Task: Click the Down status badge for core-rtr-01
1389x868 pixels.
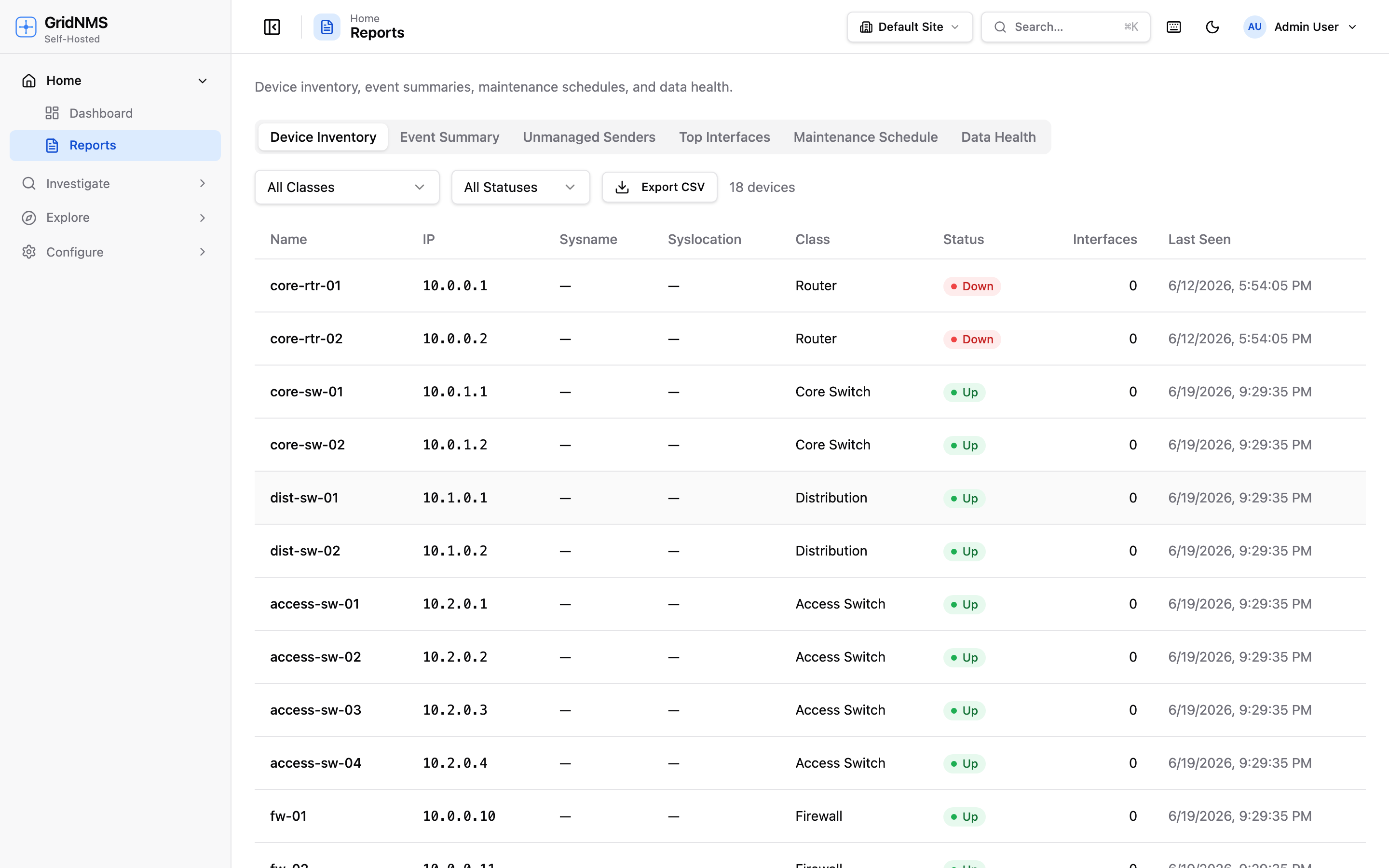Action: [972, 286]
